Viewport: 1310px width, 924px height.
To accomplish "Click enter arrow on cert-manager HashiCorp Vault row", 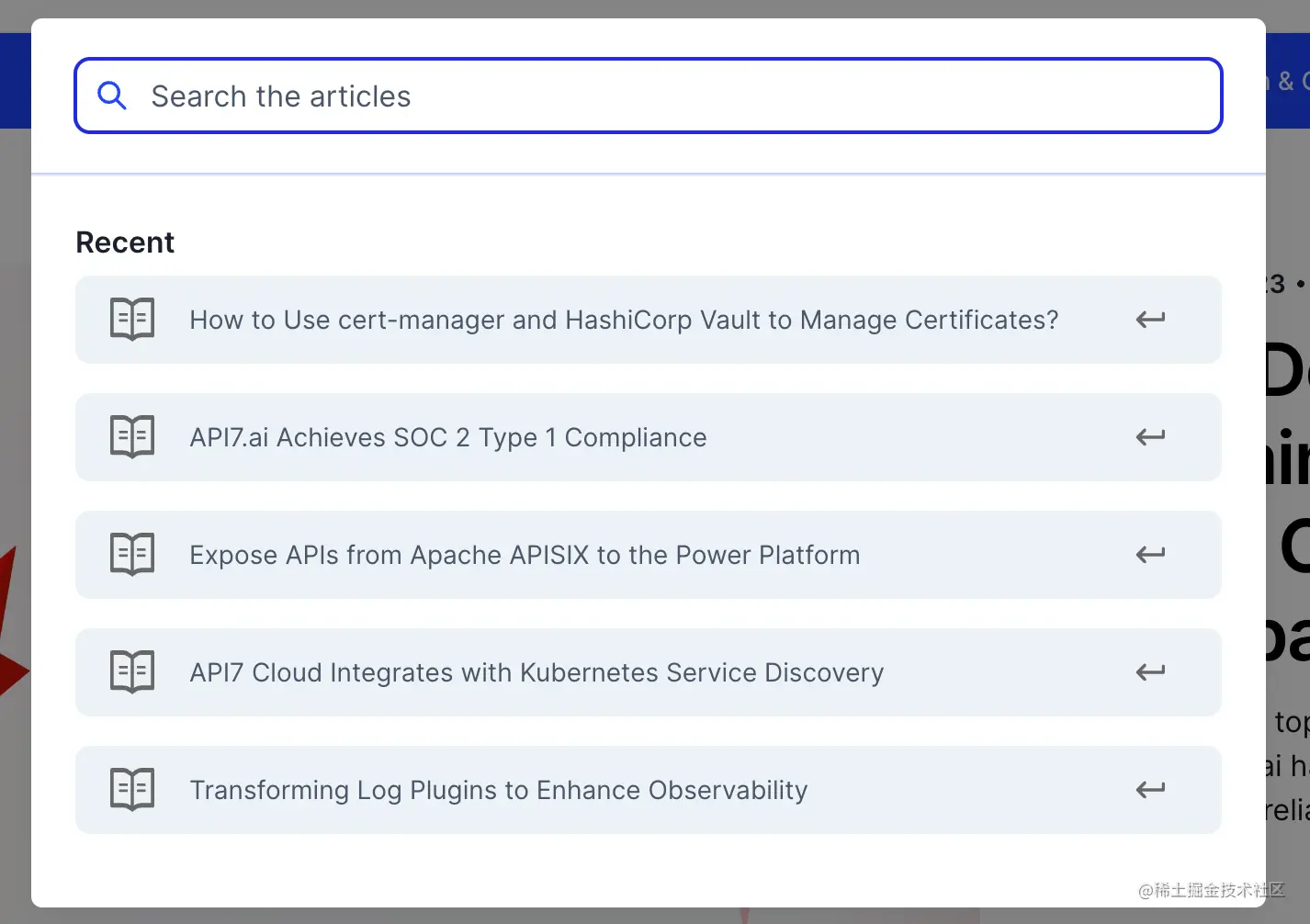I will (x=1150, y=320).
